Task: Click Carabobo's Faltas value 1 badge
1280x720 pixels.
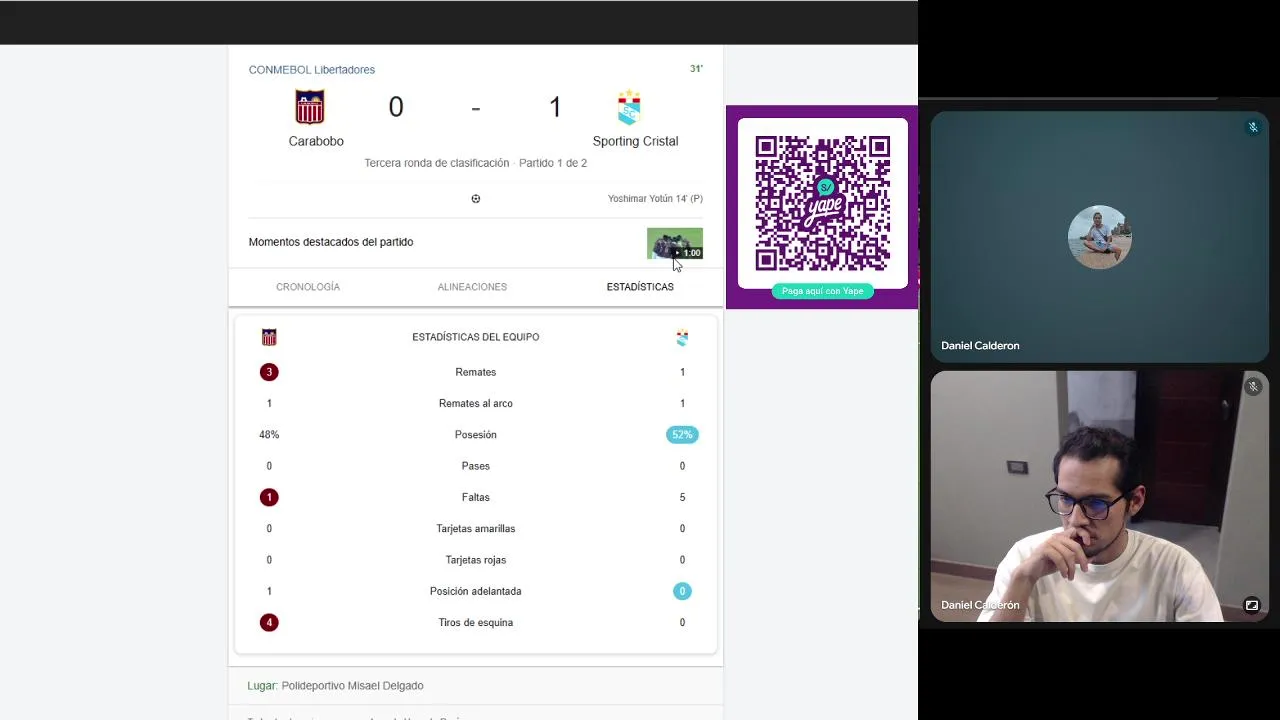Action: click(268, 497)
